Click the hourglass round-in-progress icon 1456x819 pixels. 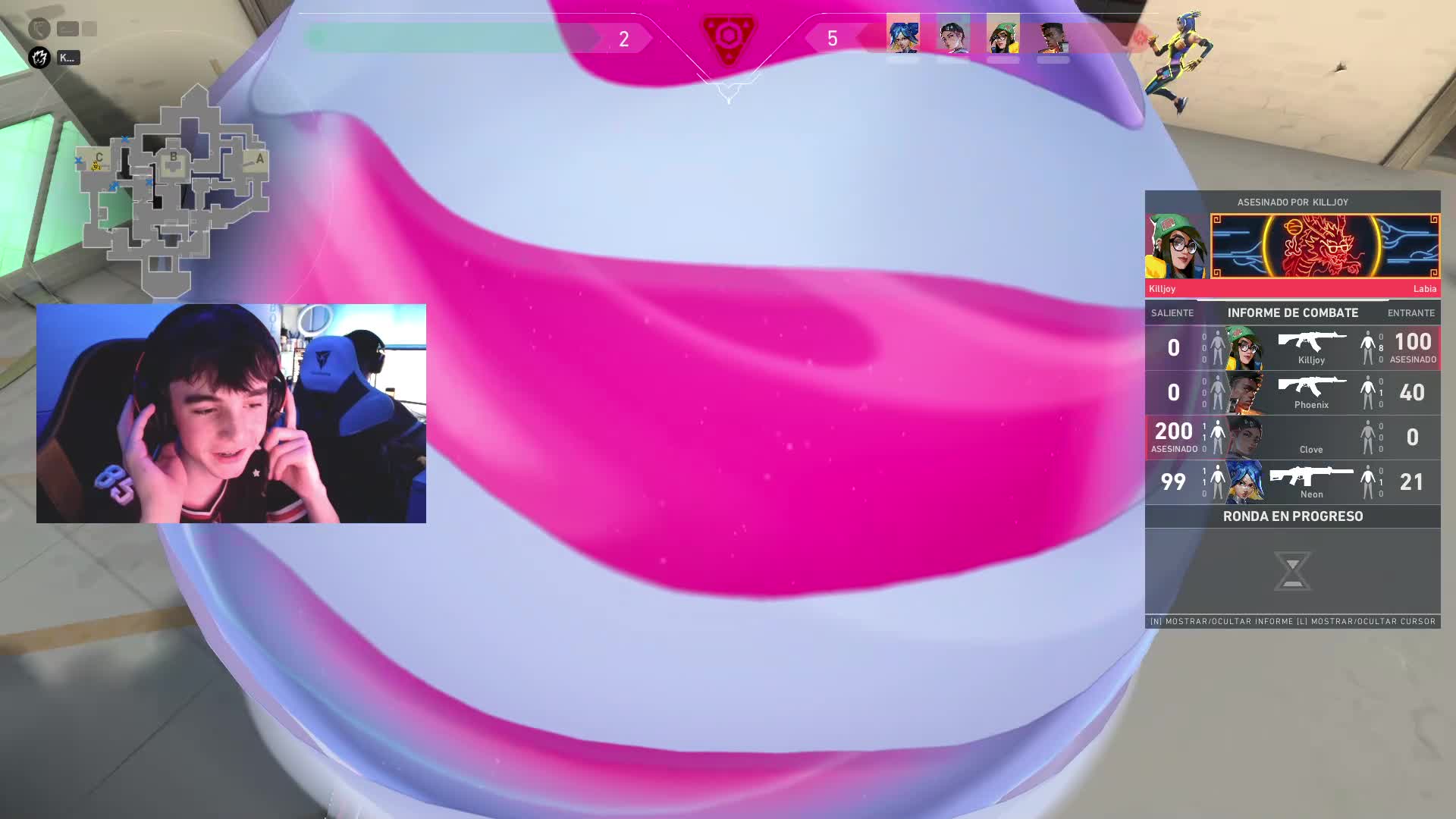(x=1292, y=571)
